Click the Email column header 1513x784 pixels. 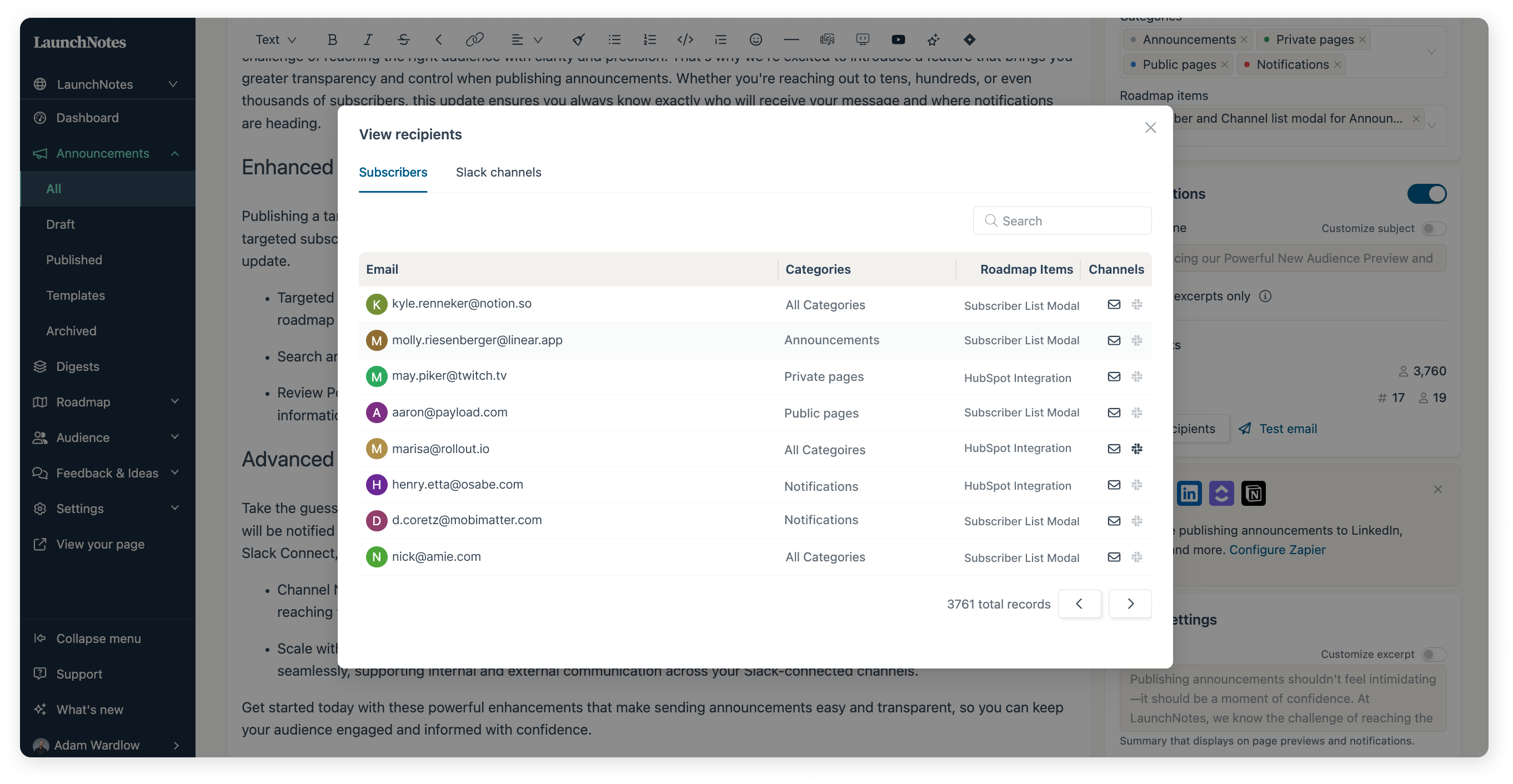382,269
